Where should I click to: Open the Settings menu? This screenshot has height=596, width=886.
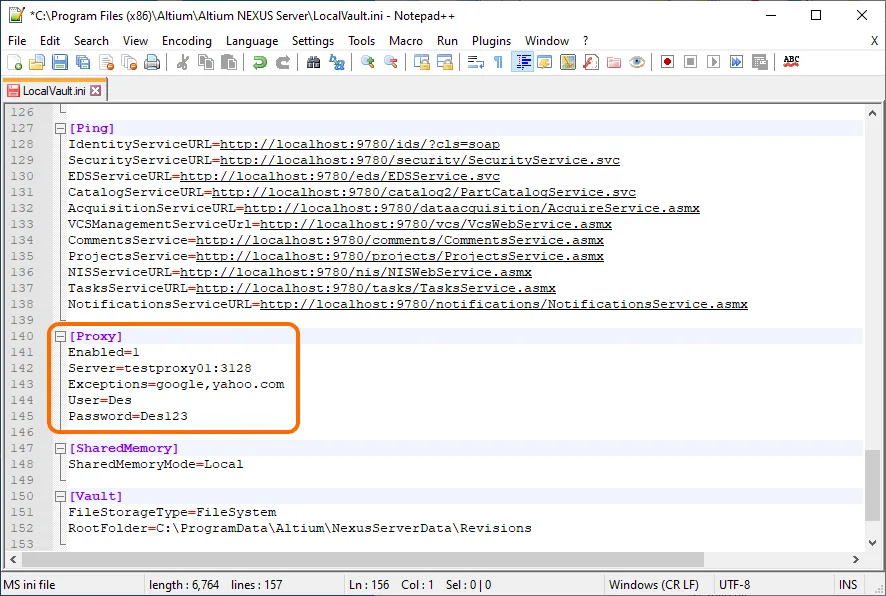click(312, 41)
